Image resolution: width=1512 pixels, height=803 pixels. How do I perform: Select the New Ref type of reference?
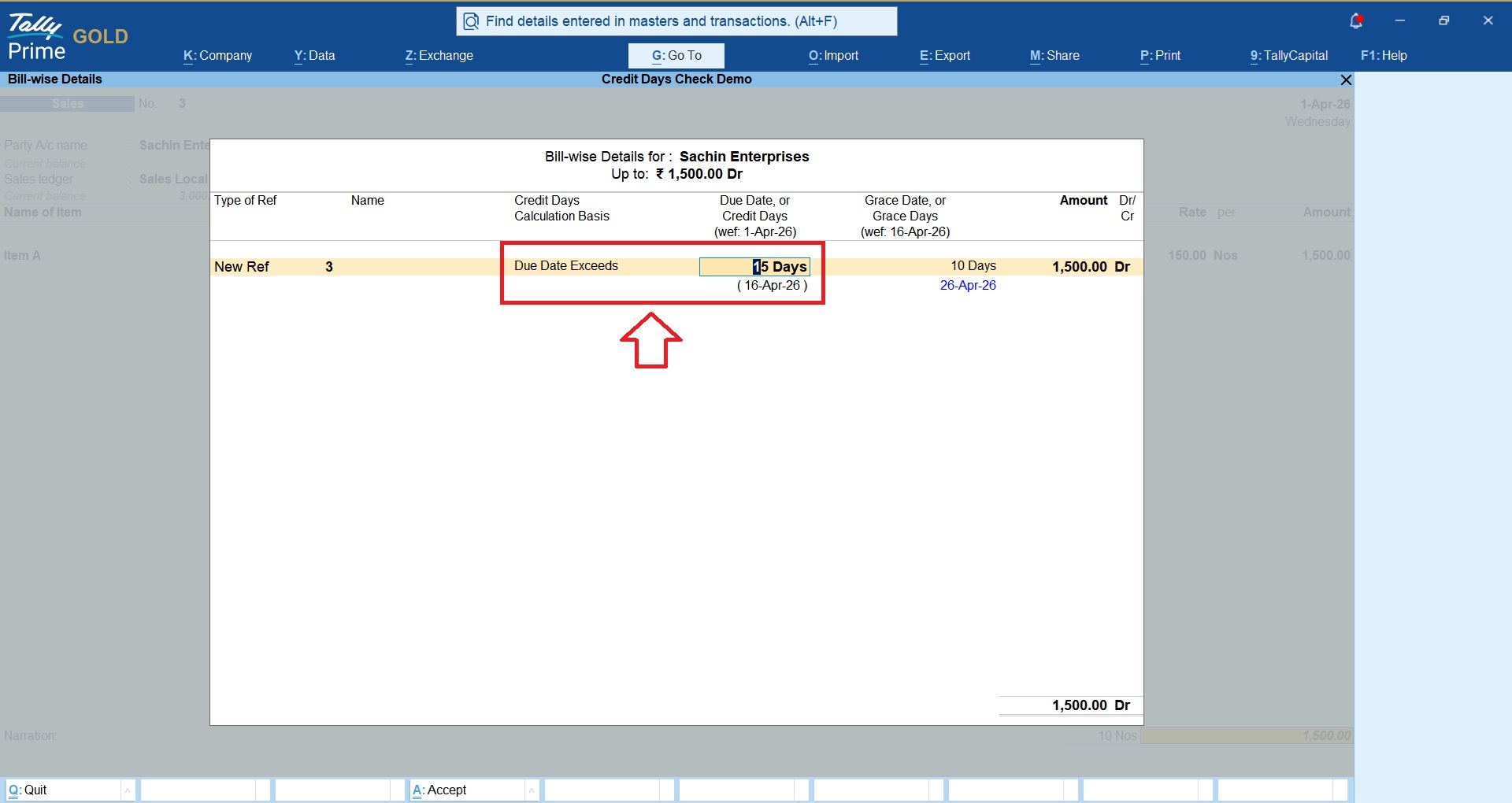[x=242, y=267]
